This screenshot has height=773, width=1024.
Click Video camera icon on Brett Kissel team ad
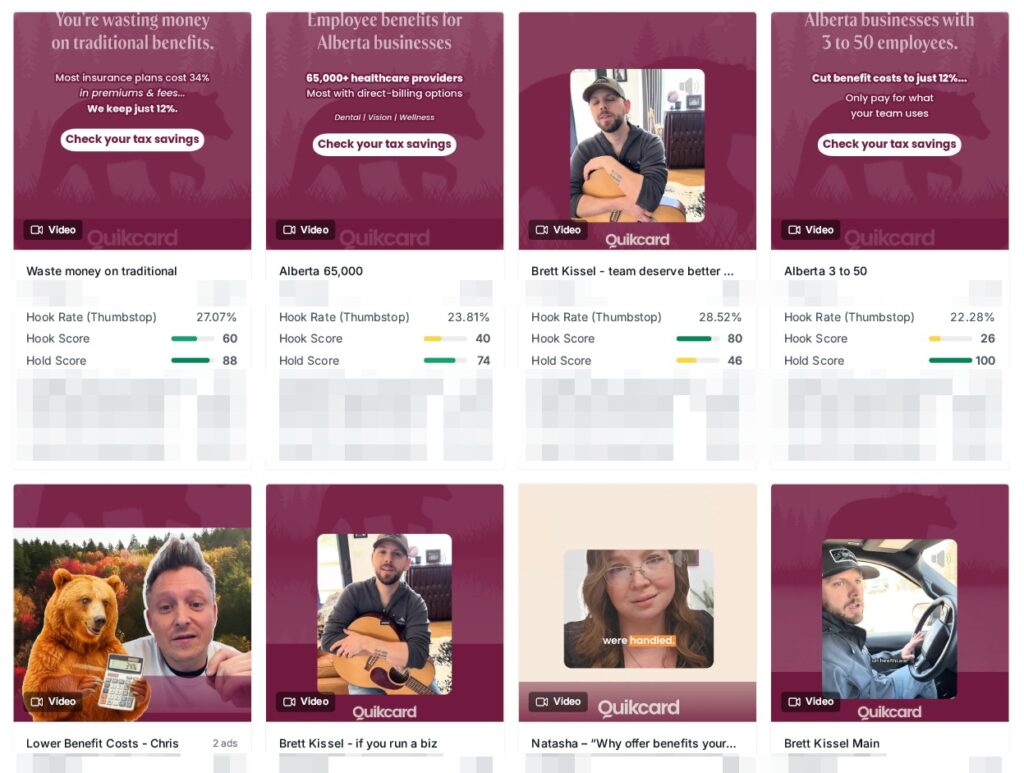[x=542, y=230]
